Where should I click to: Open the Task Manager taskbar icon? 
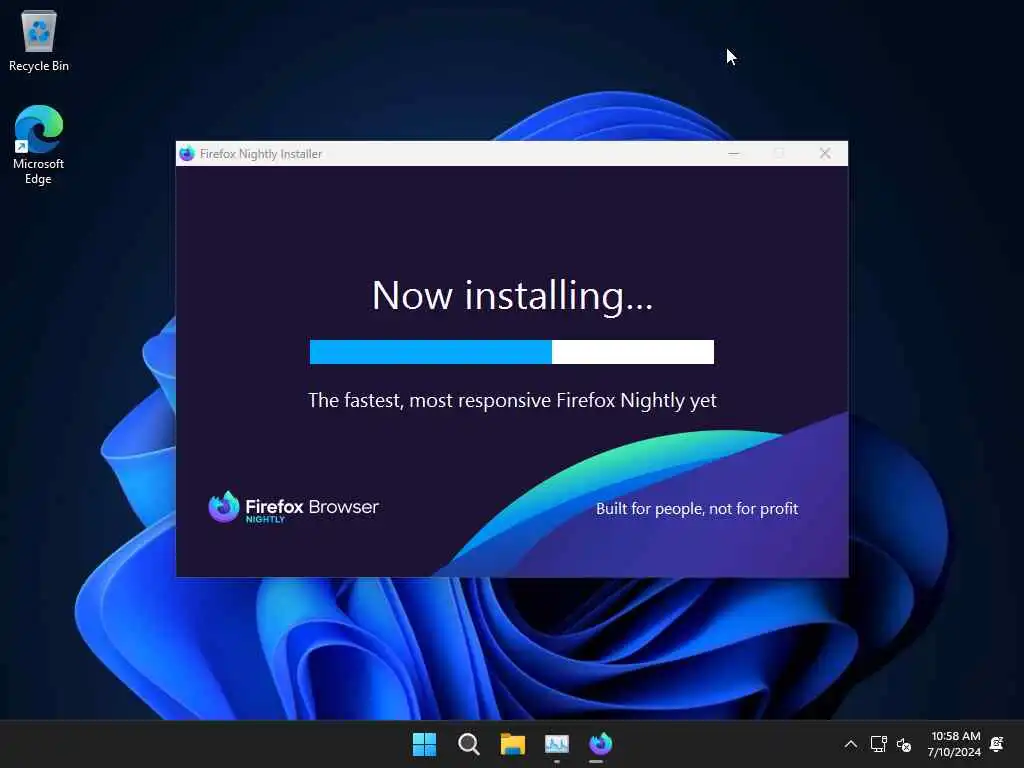556,744
